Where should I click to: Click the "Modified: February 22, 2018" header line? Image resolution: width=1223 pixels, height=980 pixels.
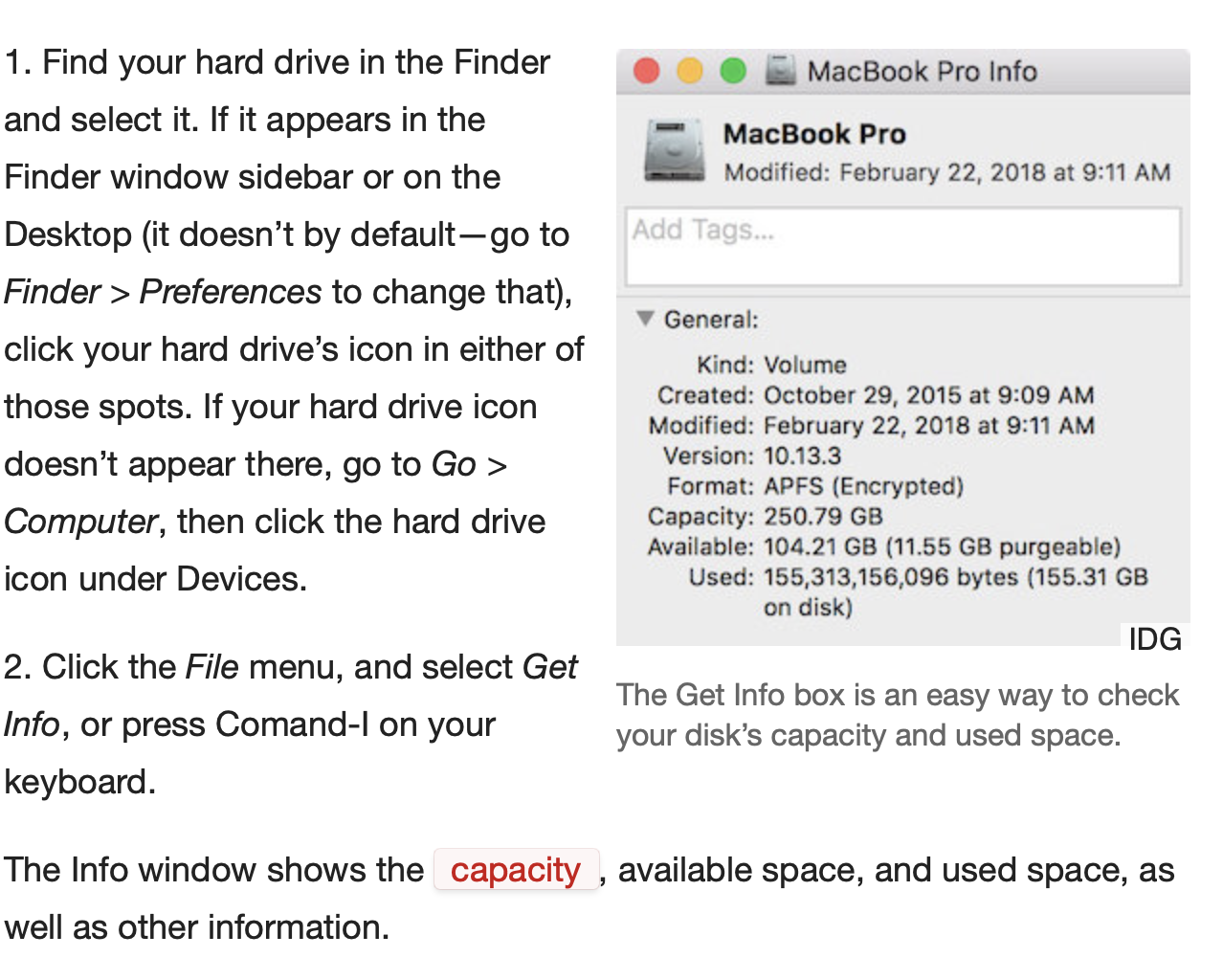point(947,172)
